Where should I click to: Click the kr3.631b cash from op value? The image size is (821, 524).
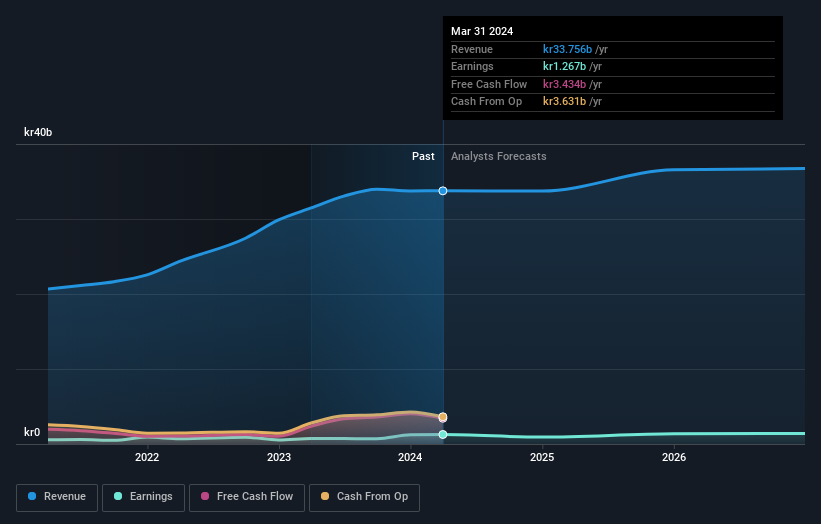point(564,102)
